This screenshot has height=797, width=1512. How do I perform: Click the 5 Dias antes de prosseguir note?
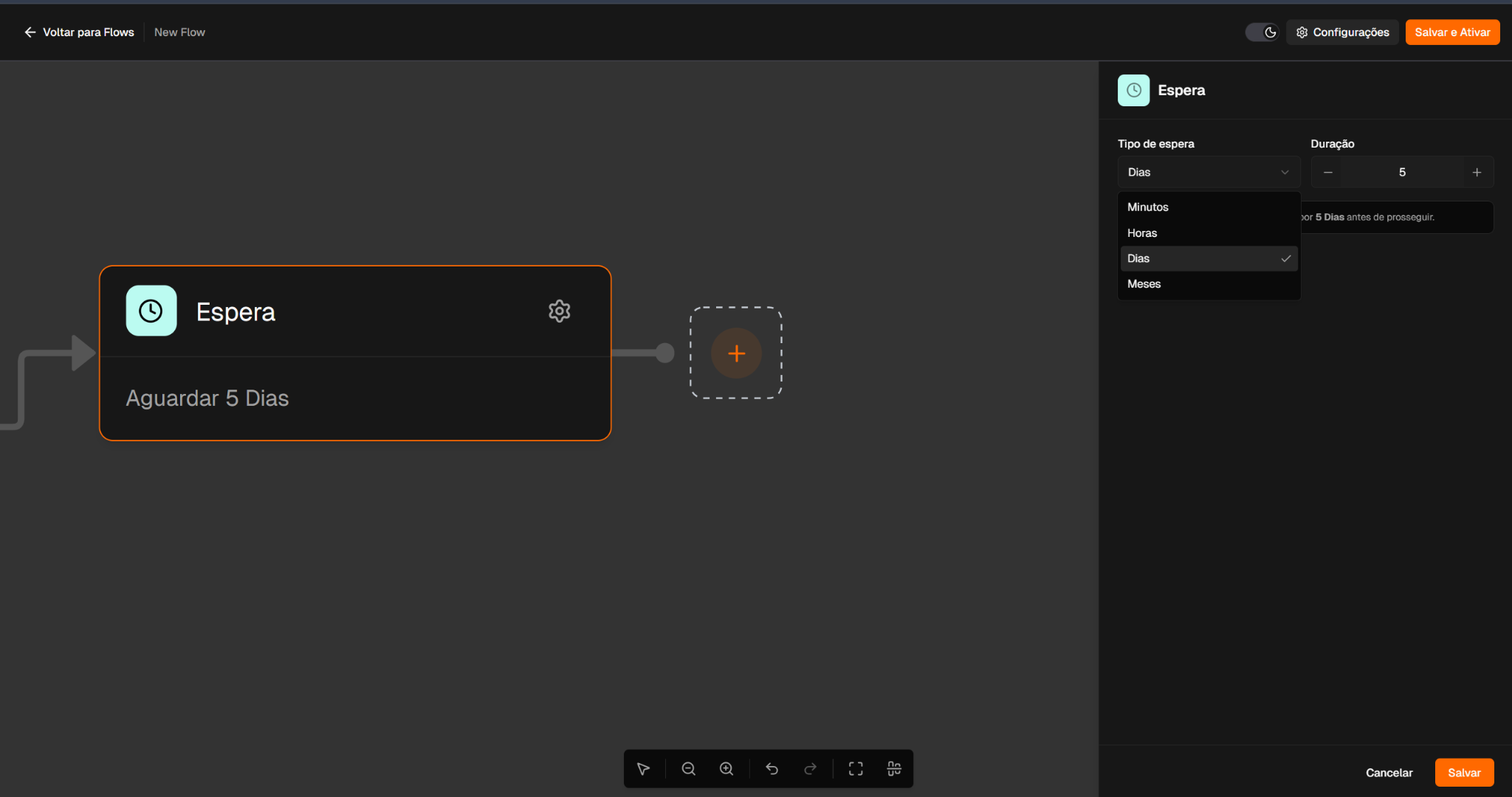click(x=1375, y=217)
